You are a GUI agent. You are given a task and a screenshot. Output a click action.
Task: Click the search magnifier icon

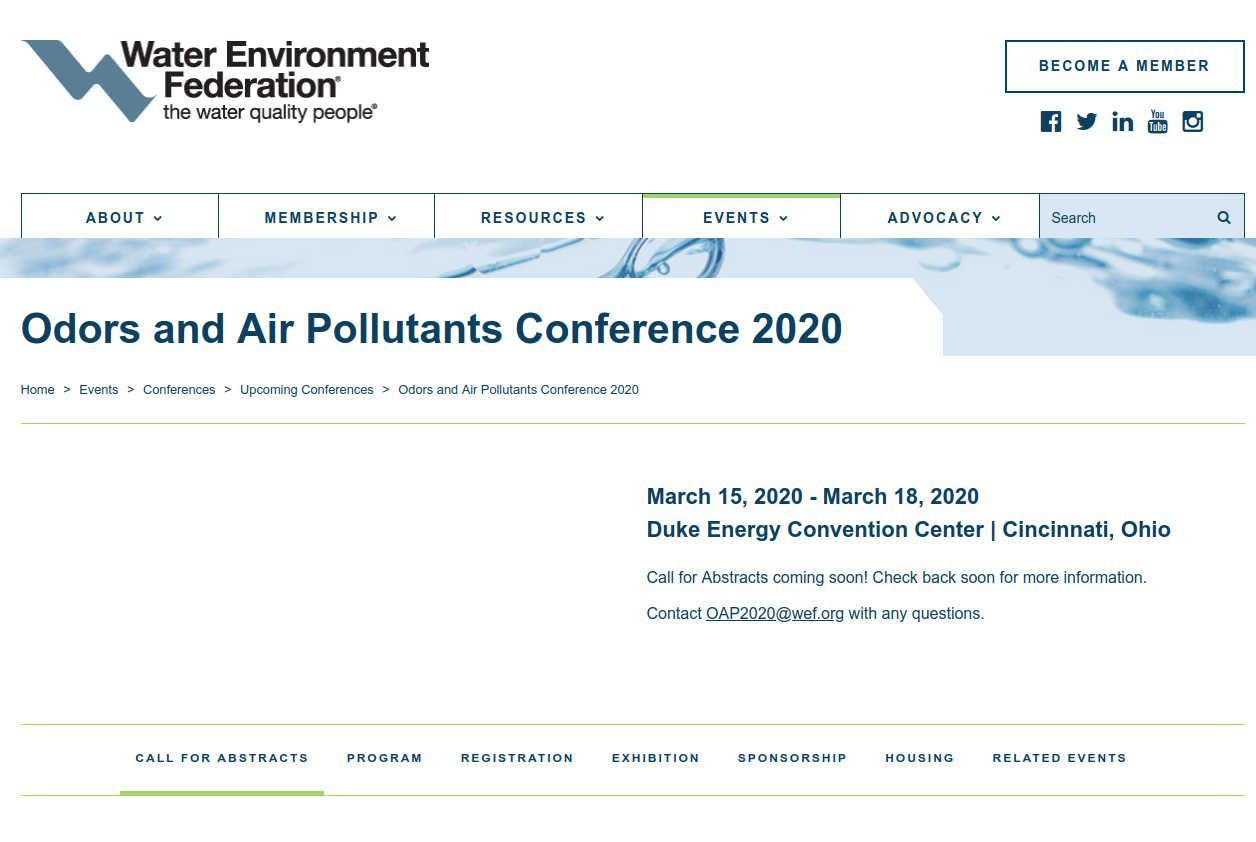tap(1223, 217)
